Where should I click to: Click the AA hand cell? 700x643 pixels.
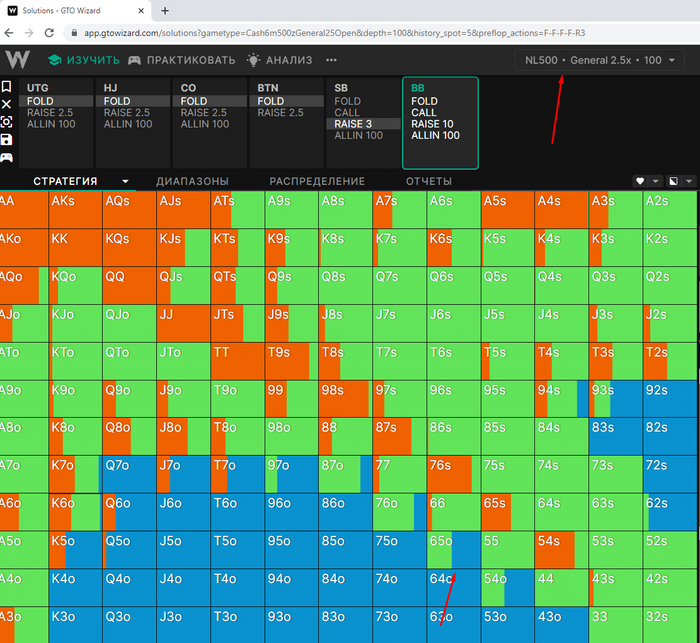pos(24,210)
